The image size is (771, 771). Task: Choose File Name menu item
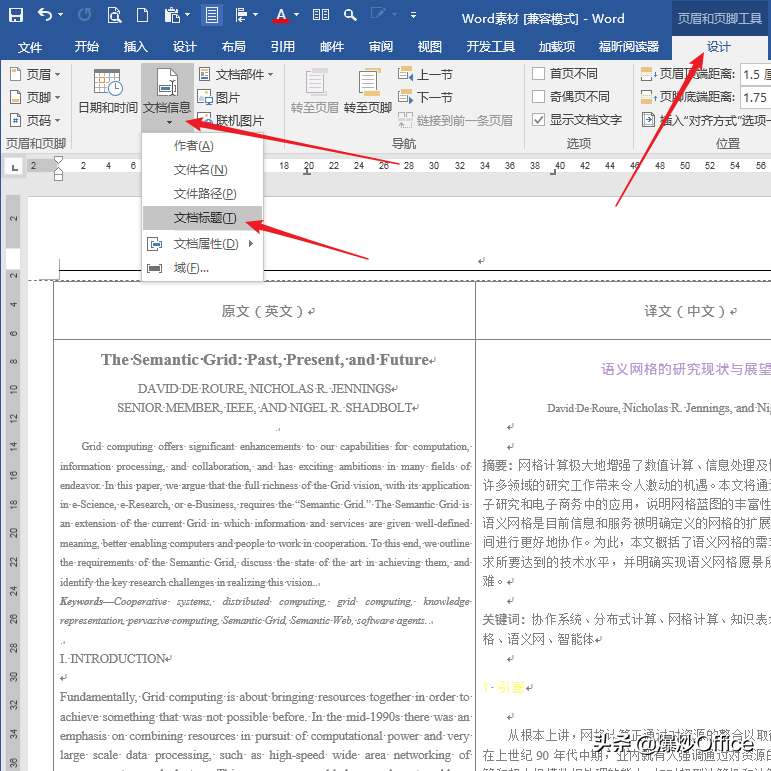click(202, 170)
